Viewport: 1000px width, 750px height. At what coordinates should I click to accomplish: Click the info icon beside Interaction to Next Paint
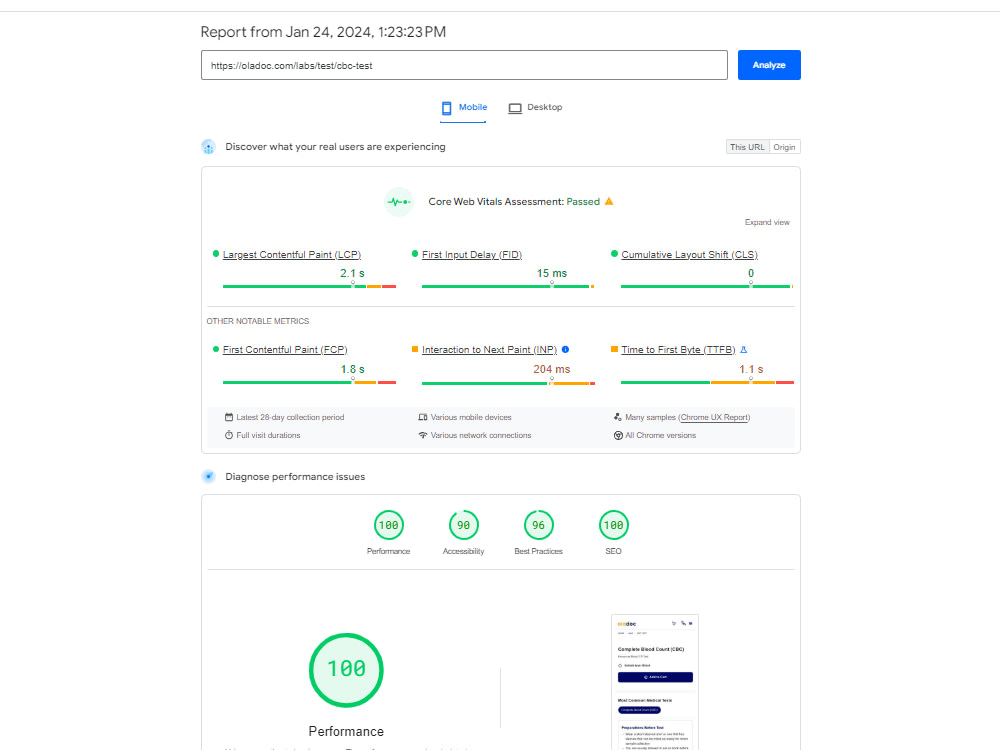pyautogui.click(x=565, y=349)
